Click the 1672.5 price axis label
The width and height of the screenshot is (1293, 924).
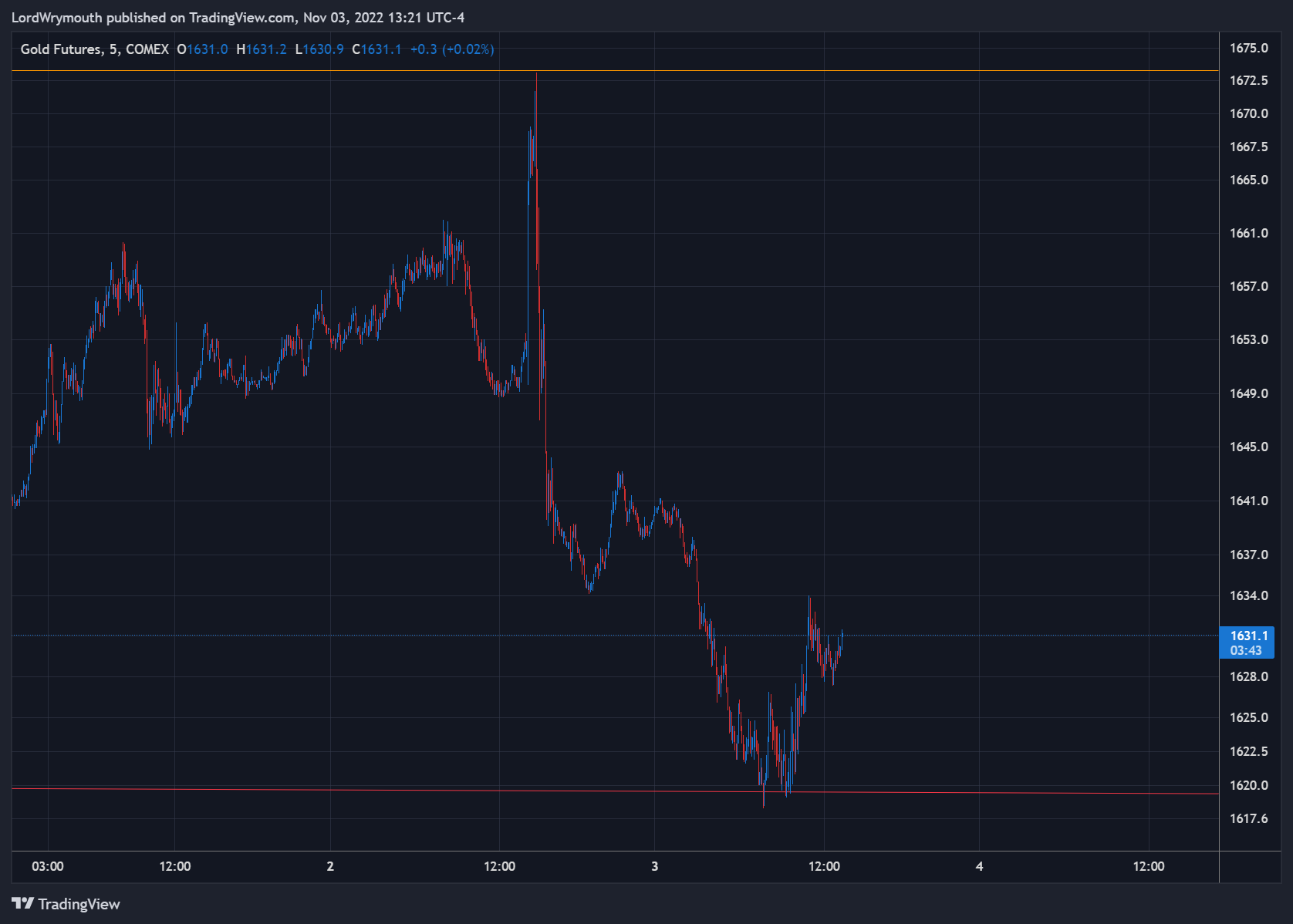(x=1248, y=80)
